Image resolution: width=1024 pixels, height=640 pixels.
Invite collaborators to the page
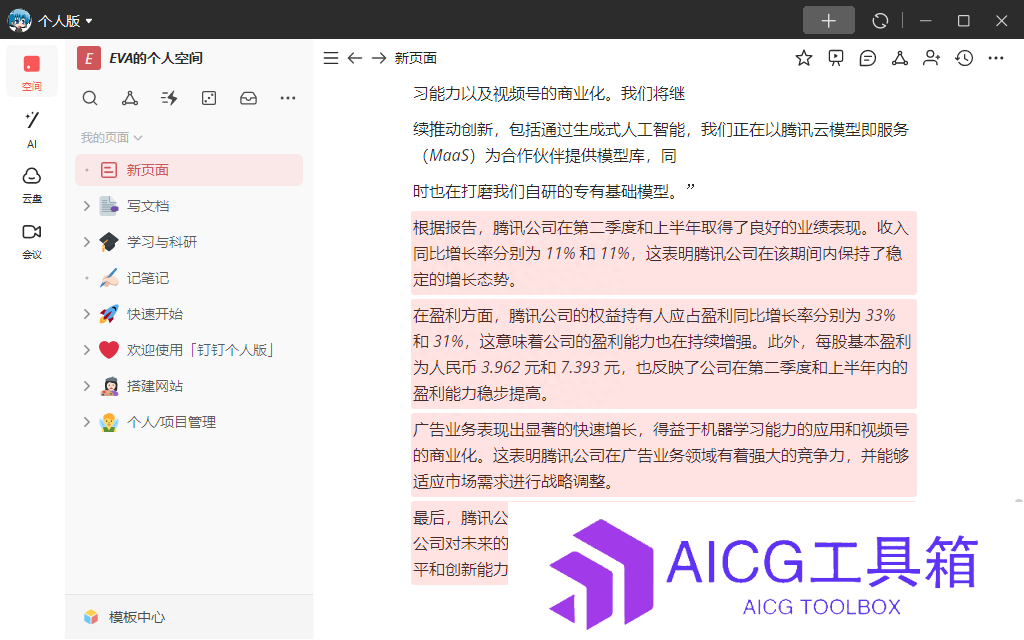point(932,58)
